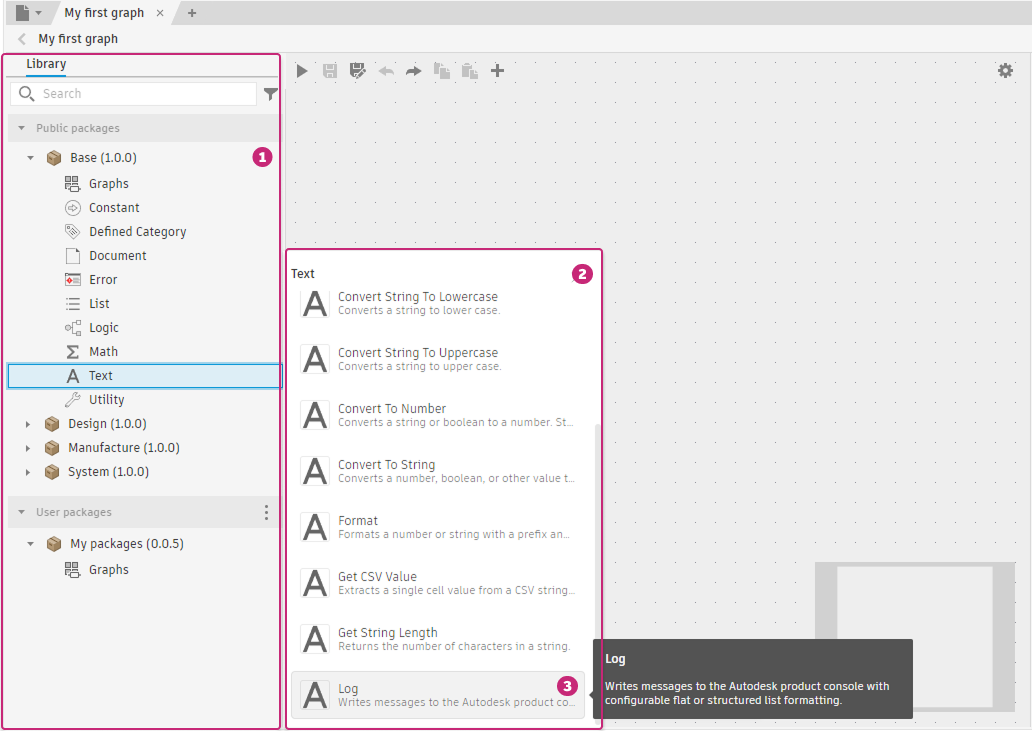Select the Utility category

(x=106, y=400)
